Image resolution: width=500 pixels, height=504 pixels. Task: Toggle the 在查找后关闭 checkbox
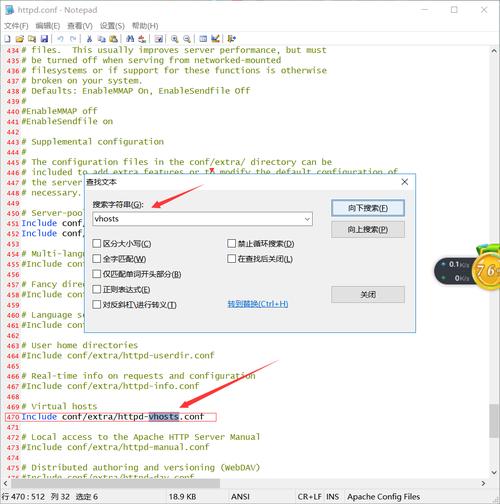click(231, 259)
